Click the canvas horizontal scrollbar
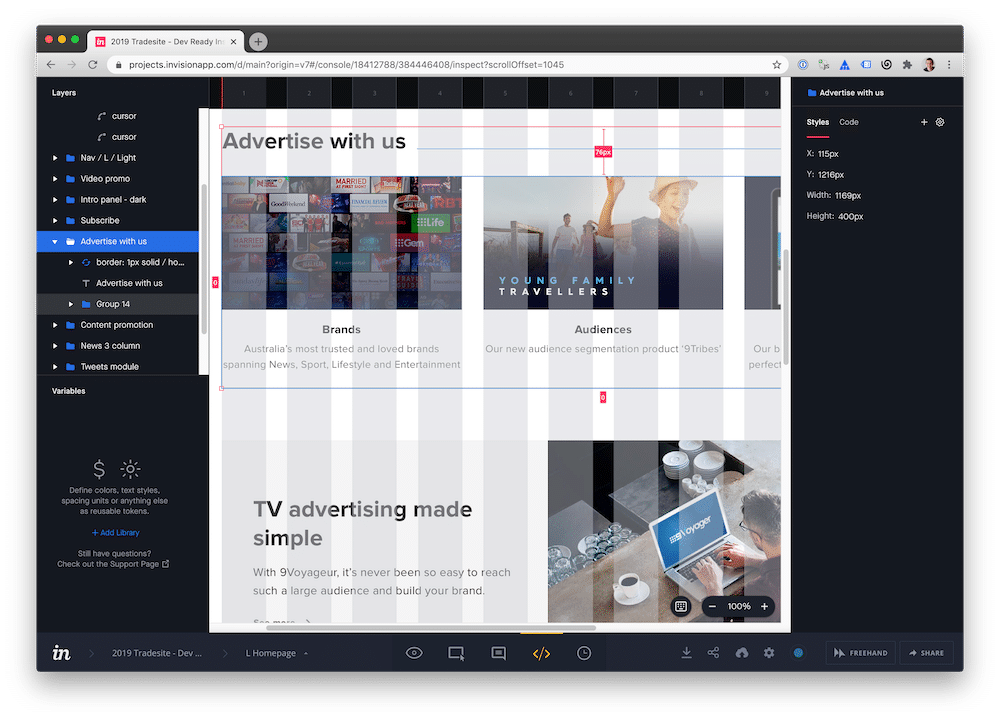The height and width of the screenshot is (720, 1000). point(431,628)
